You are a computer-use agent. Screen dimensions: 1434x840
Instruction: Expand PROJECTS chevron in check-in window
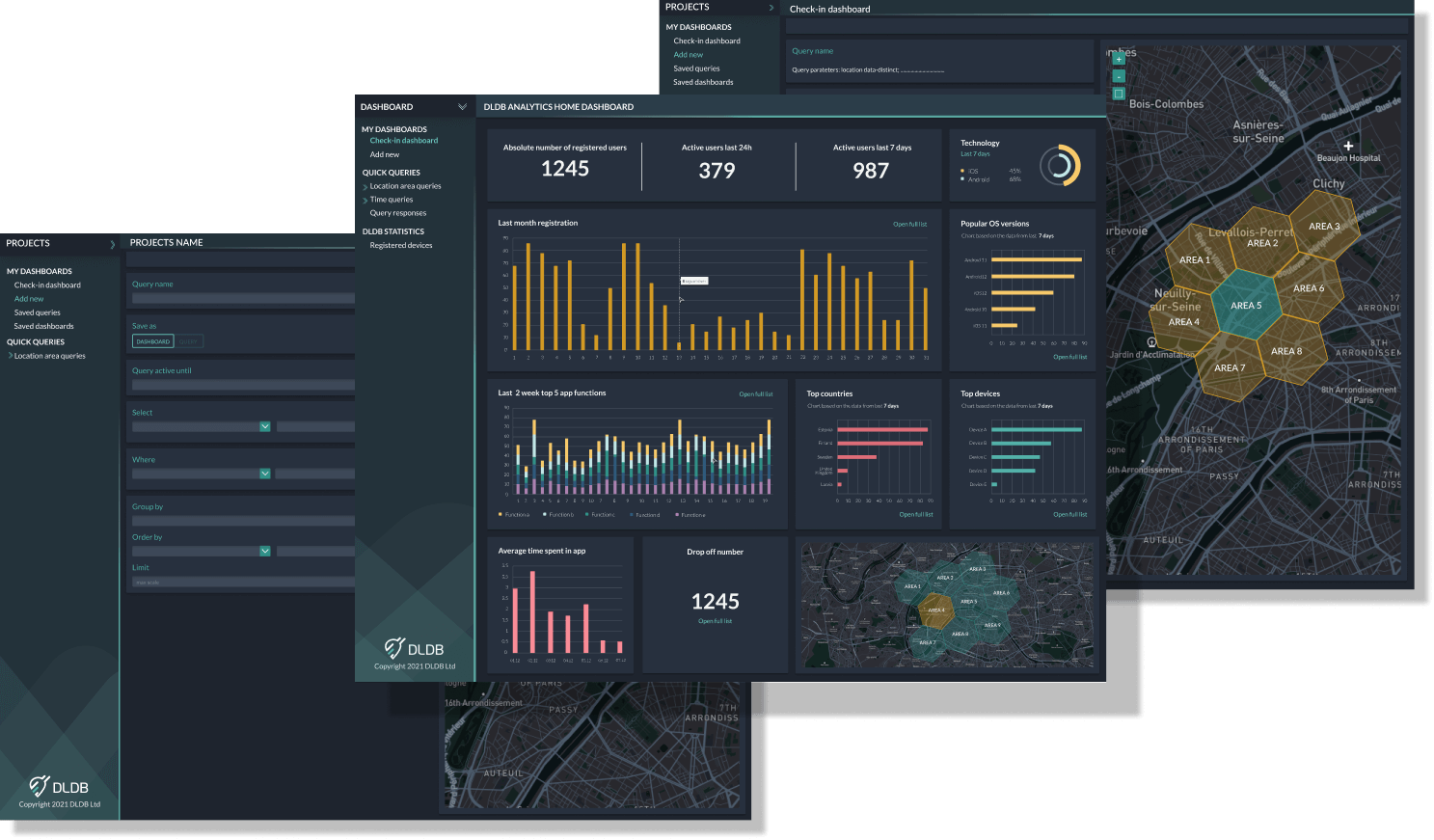[x=771, y=8]
